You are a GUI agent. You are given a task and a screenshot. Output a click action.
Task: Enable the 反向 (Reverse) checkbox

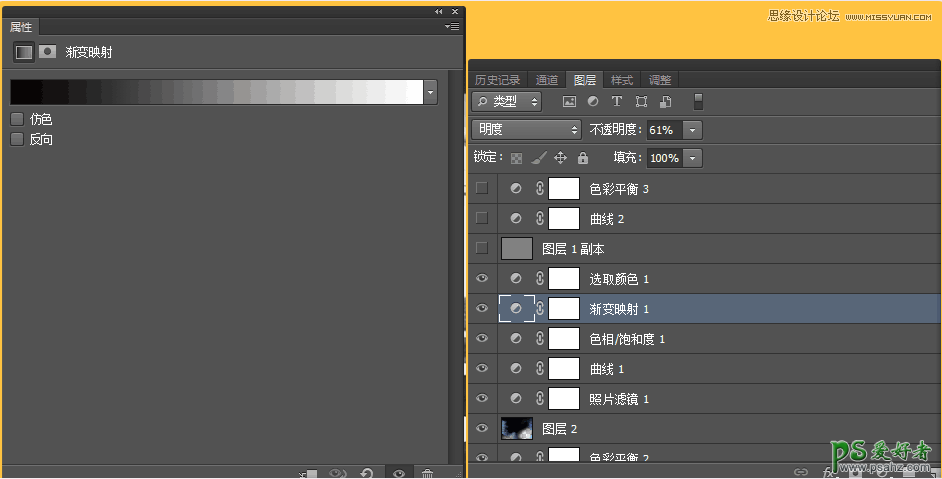(17, 139)
